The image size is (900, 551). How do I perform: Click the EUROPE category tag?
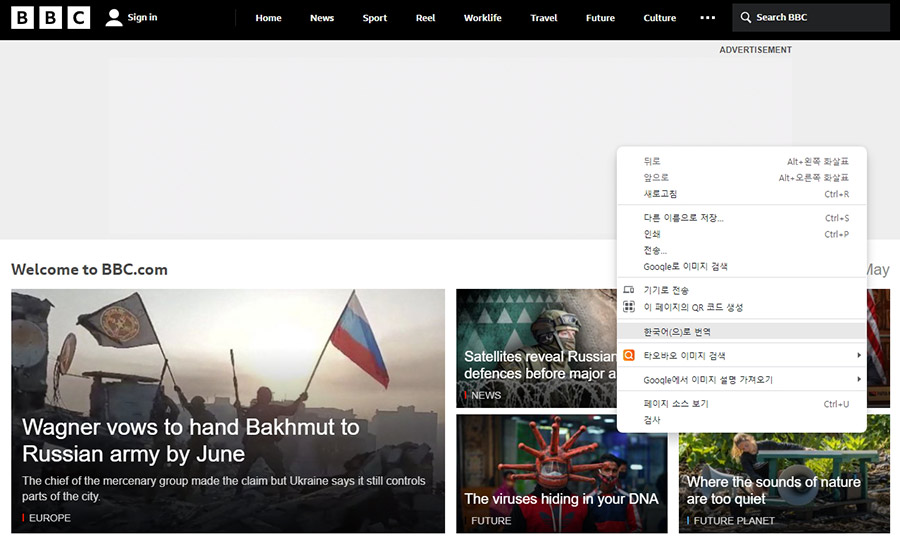(x=49, y=518)
